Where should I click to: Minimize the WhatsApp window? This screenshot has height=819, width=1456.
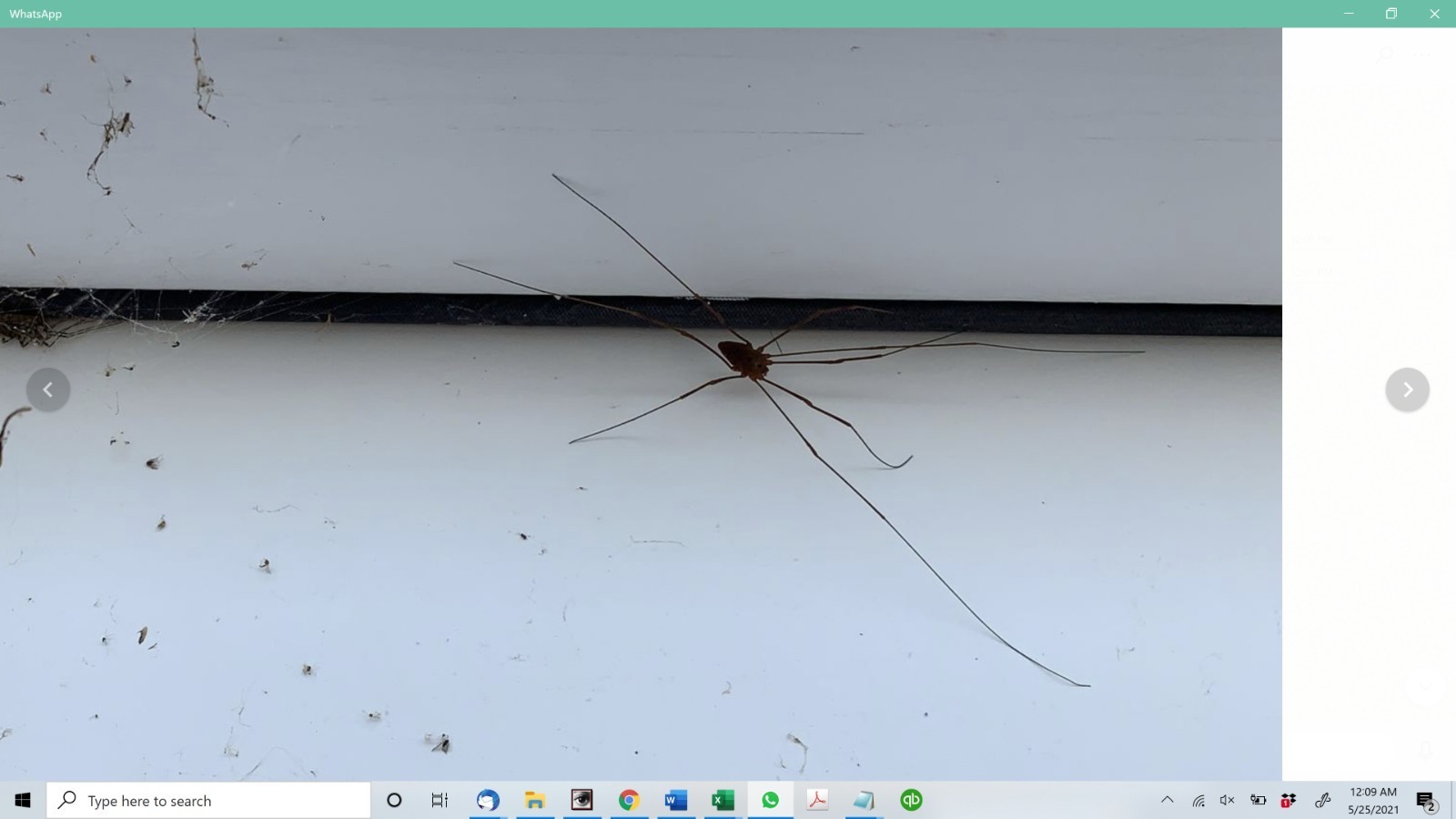(1349, 14)
